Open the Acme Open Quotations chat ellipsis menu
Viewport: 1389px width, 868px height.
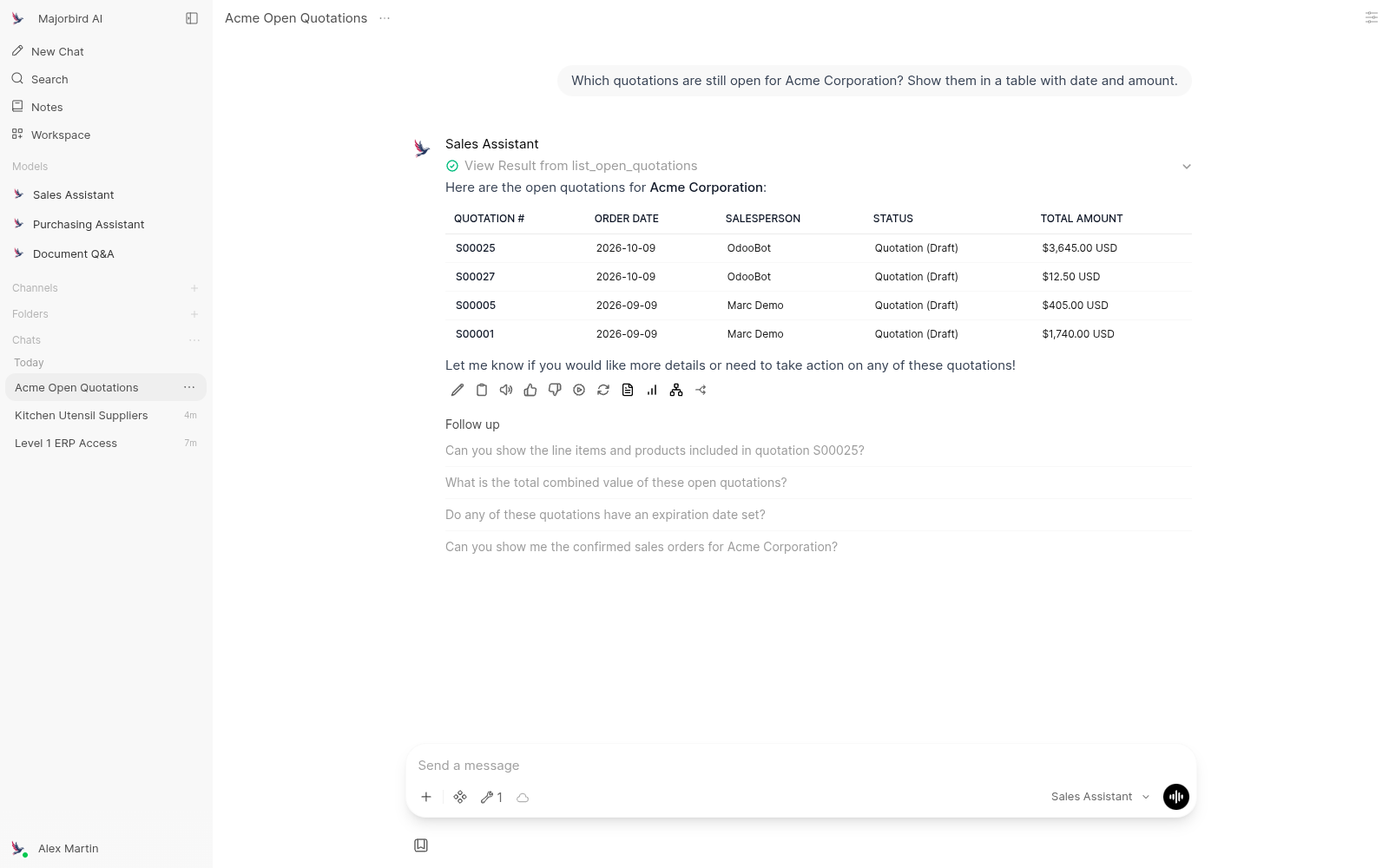[x=189, y=387]
